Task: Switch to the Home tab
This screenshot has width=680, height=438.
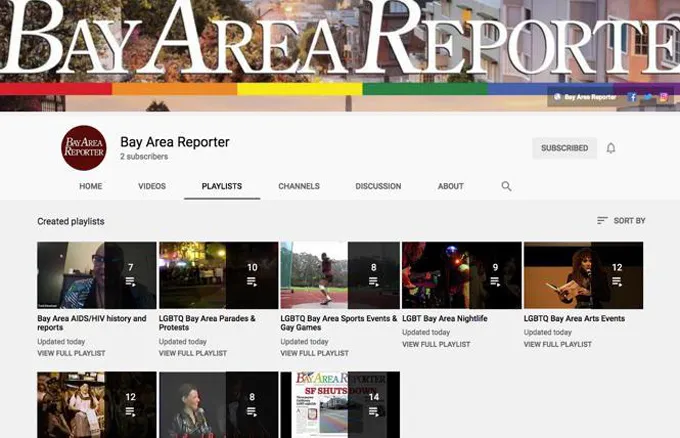Action: click(91, 186)
